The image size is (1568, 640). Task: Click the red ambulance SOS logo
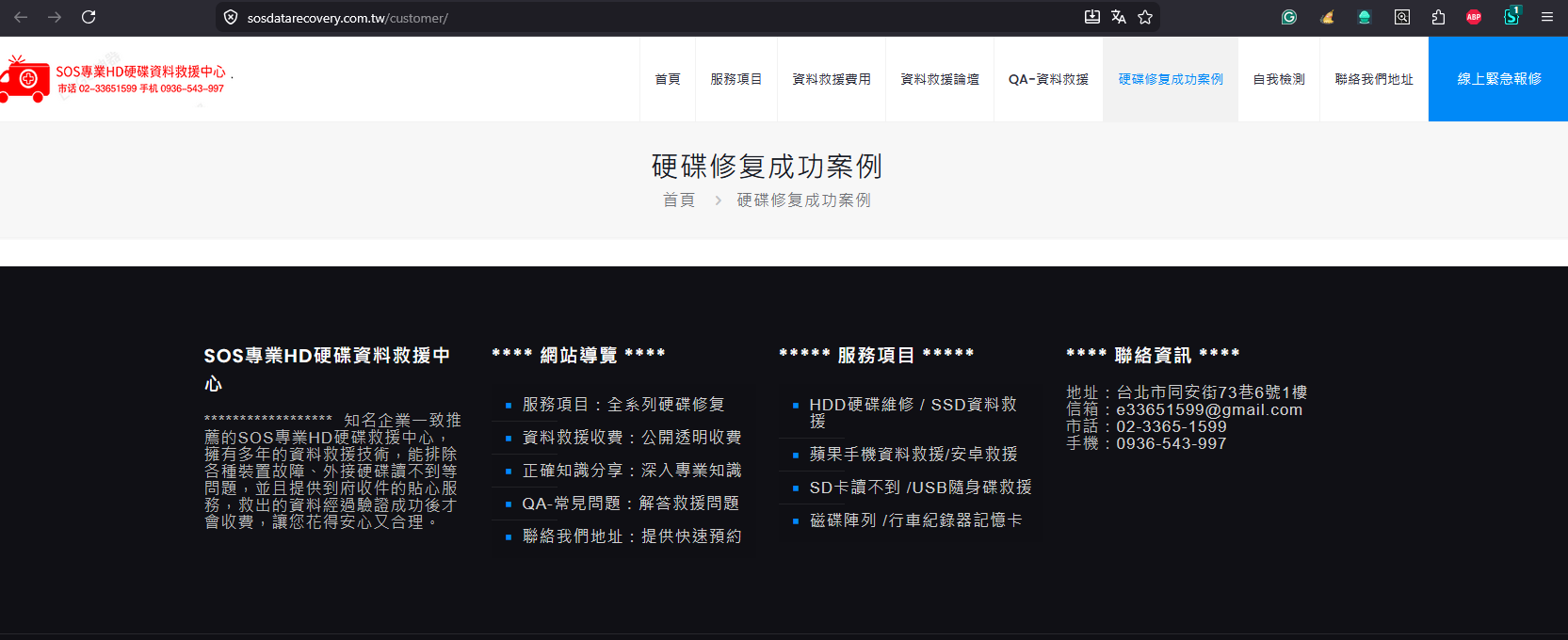click(25, 80)
